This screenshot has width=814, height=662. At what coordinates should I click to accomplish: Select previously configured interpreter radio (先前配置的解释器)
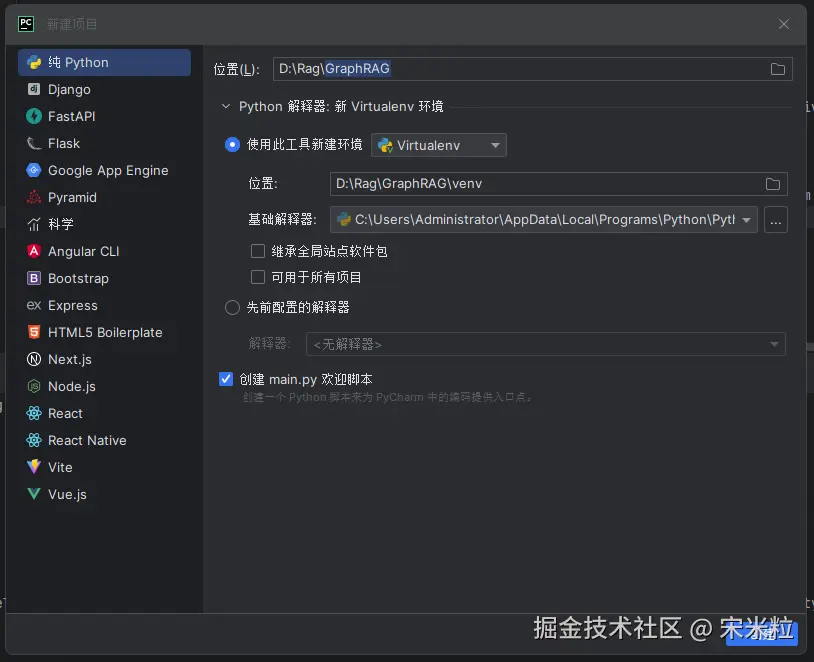[x=232, y=307]
